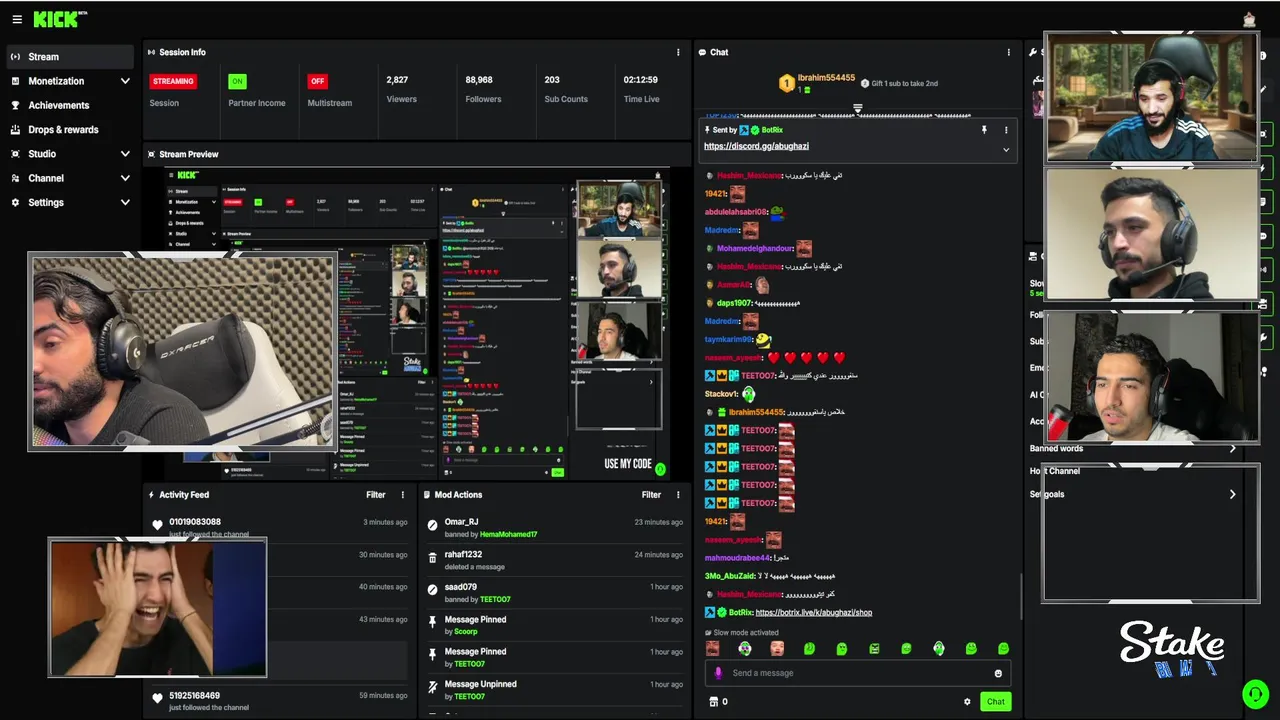Click the gold rank badge beside Ibrahim554455 leaderboard
This screenshot has height=720, width=1280.
(787, 83)
